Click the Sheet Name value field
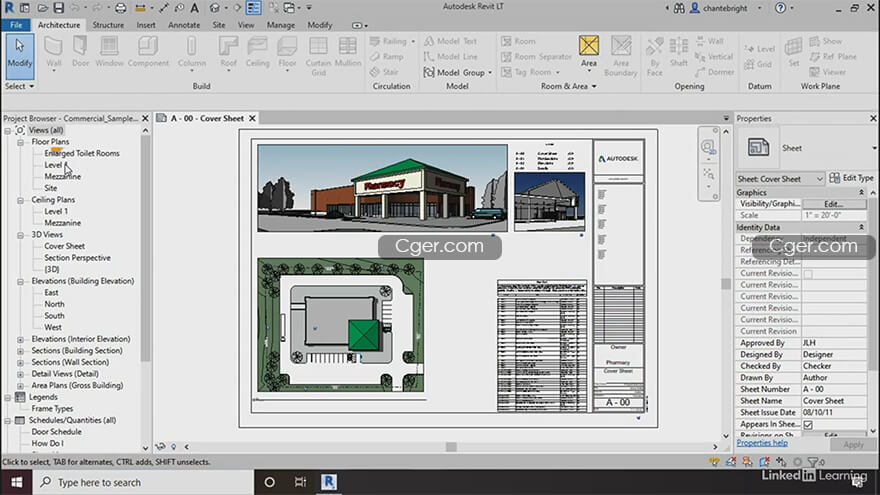This screenshot has width=880, height=495. click(x=834, y=401)
